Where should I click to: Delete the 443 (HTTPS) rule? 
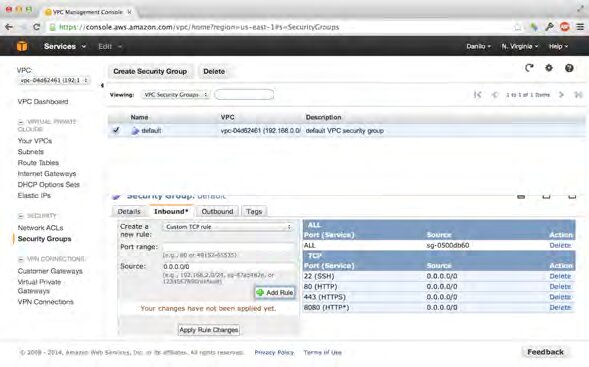click(x=560, y=297)
